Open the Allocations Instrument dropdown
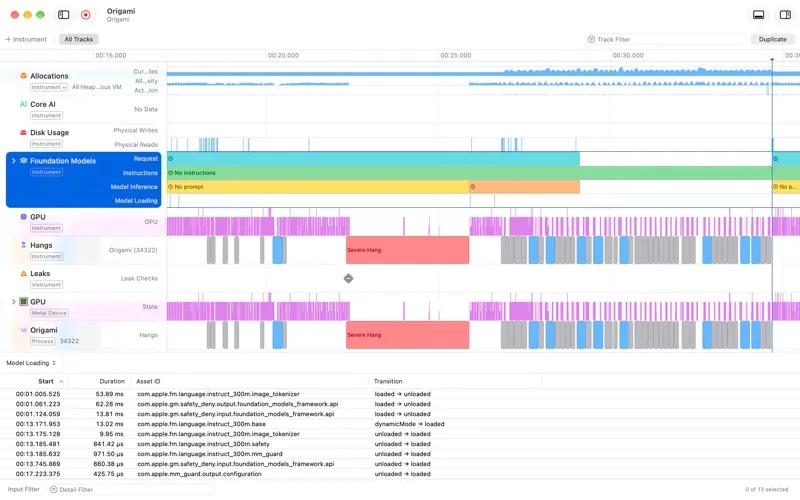Image resolution: width=800 pixels, height=500 pixels. 48,87
